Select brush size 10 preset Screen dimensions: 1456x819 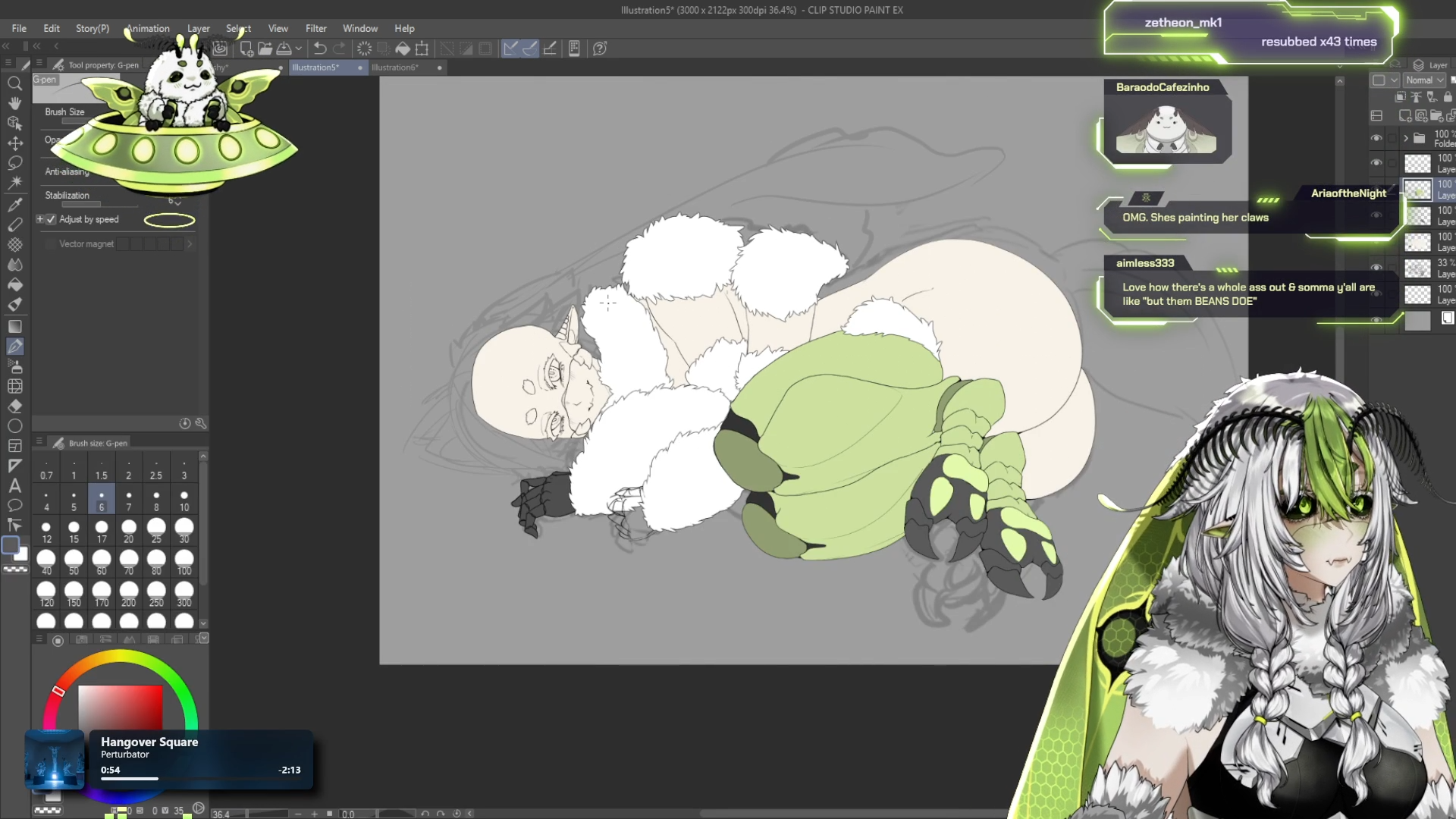click(184, 500)
